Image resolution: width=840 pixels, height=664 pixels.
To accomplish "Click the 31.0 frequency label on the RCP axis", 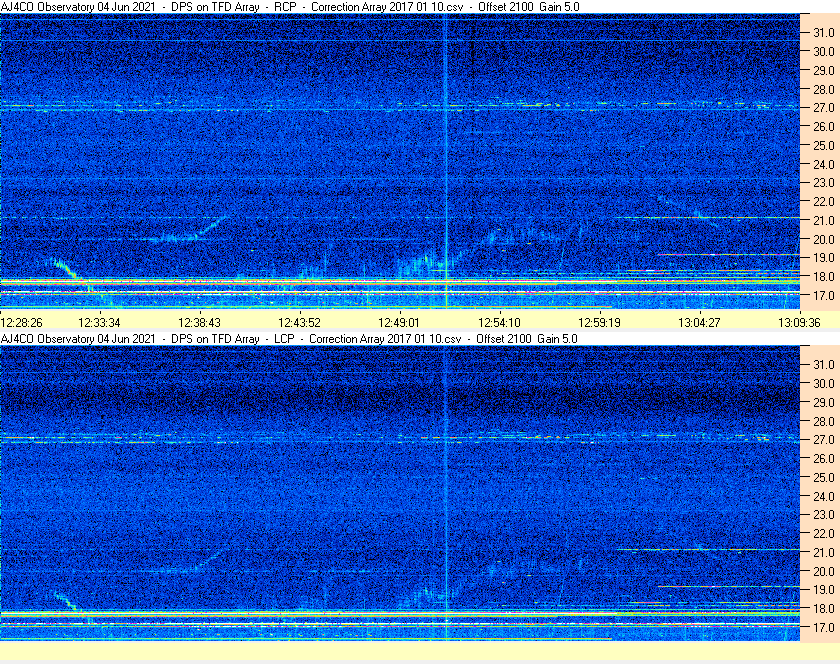I will [824, 33].
